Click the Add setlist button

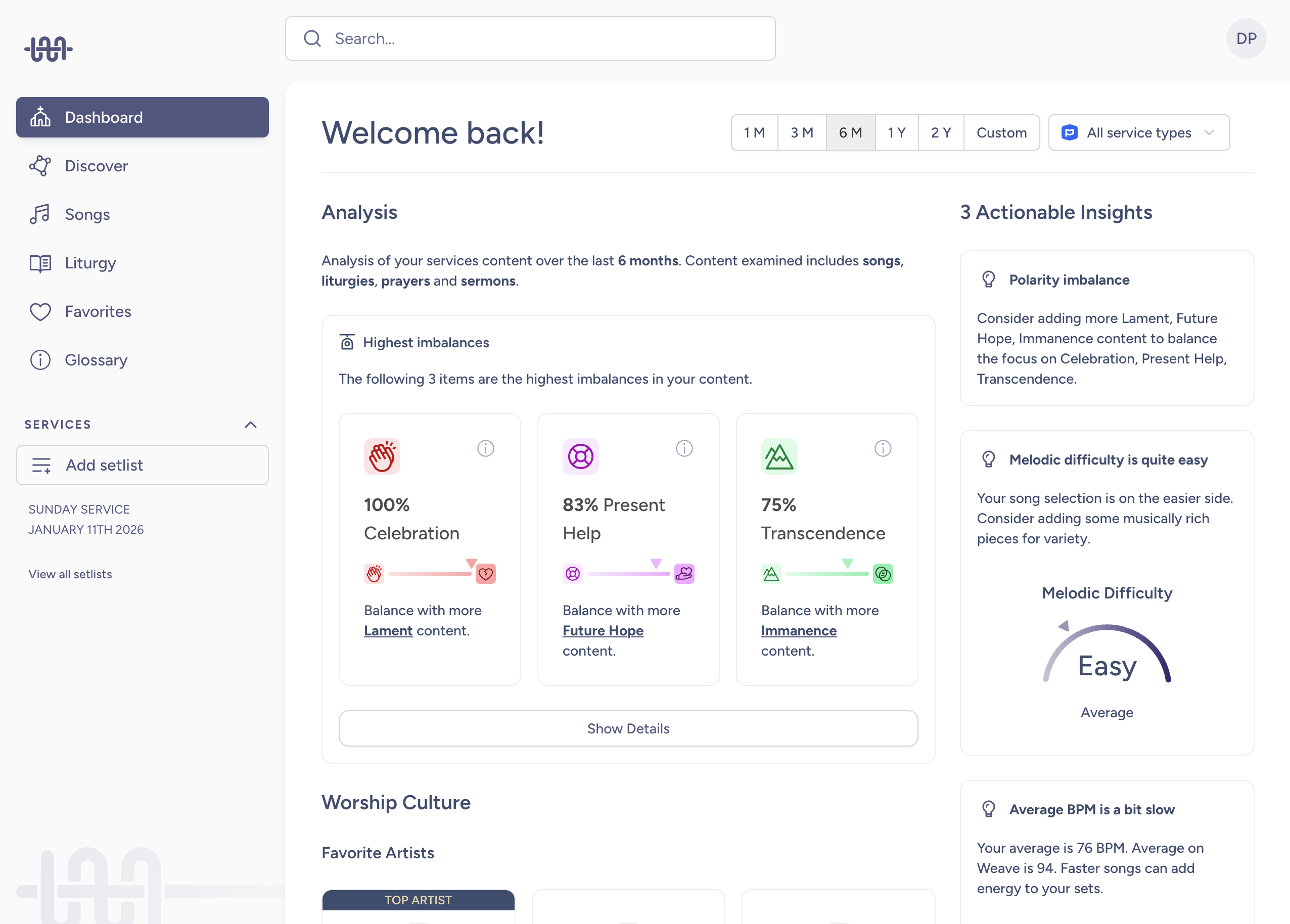click(142, 465)
